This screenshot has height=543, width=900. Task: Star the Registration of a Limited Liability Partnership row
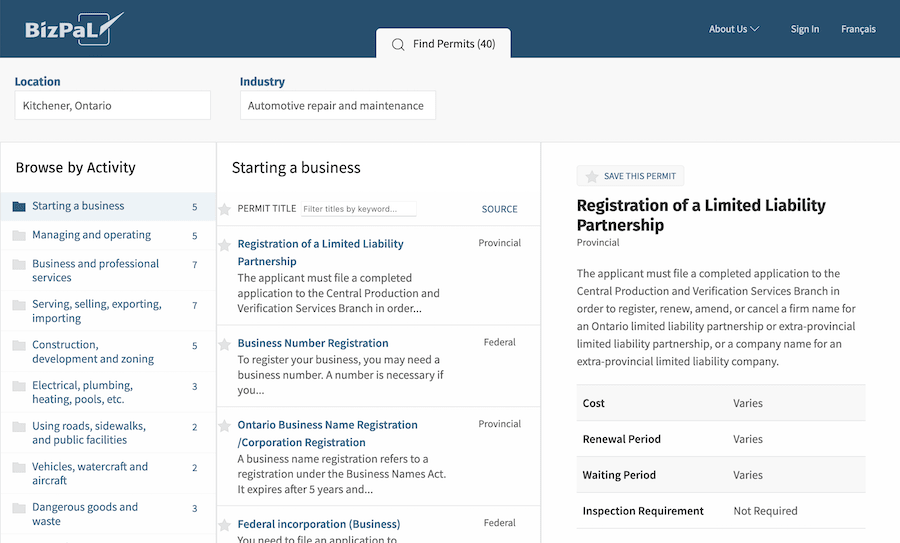pyautogui.click(x=224, y=246)
